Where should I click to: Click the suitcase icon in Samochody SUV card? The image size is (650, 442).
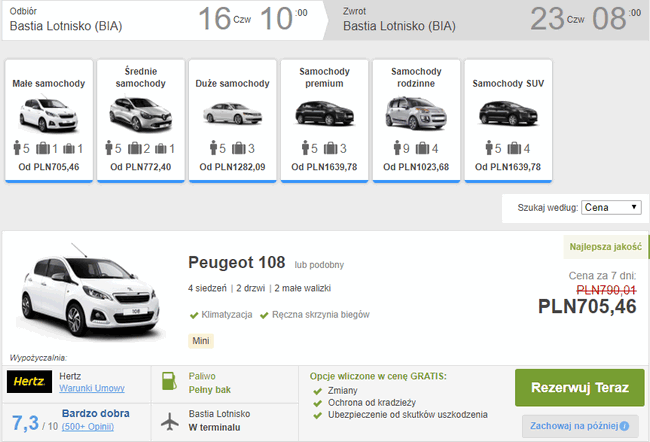pyautogui.click(x=514, y=148)
